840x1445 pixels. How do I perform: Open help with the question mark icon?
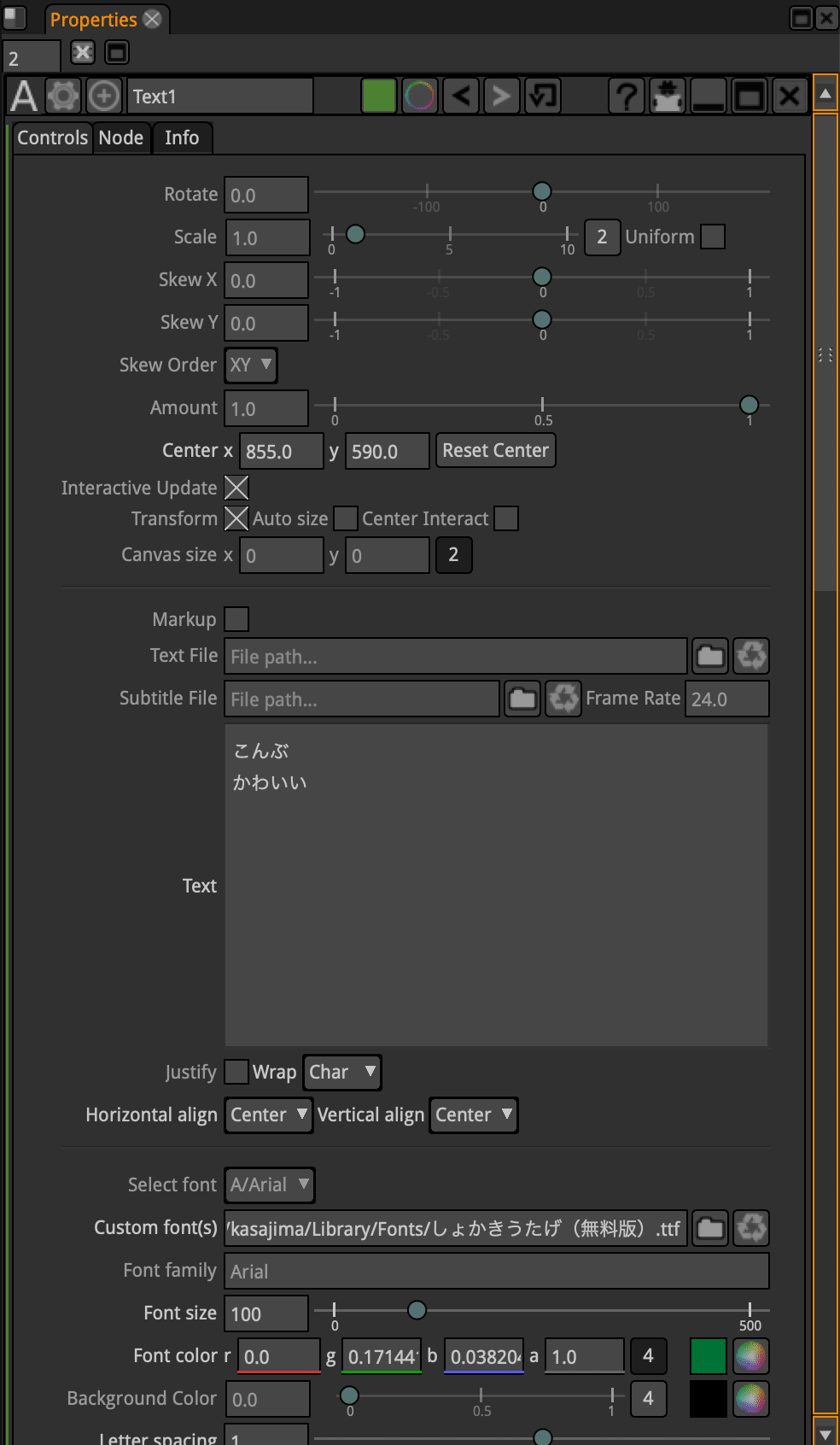pyautogui.click(x=626, y=96)
